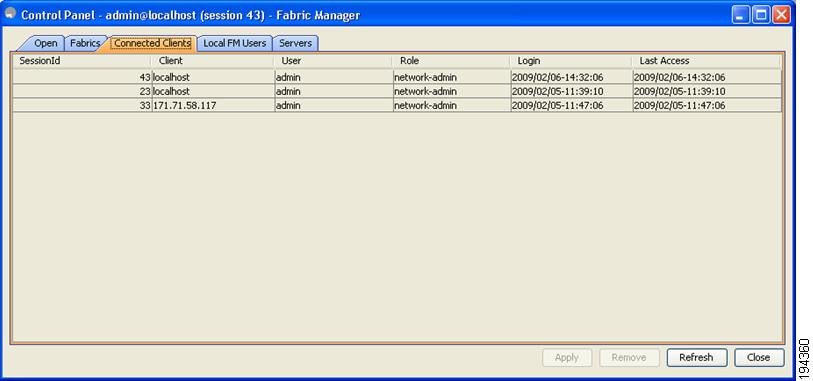Select localhost client in session 43 row
The image size is (813, 381).
pos(213,77)
